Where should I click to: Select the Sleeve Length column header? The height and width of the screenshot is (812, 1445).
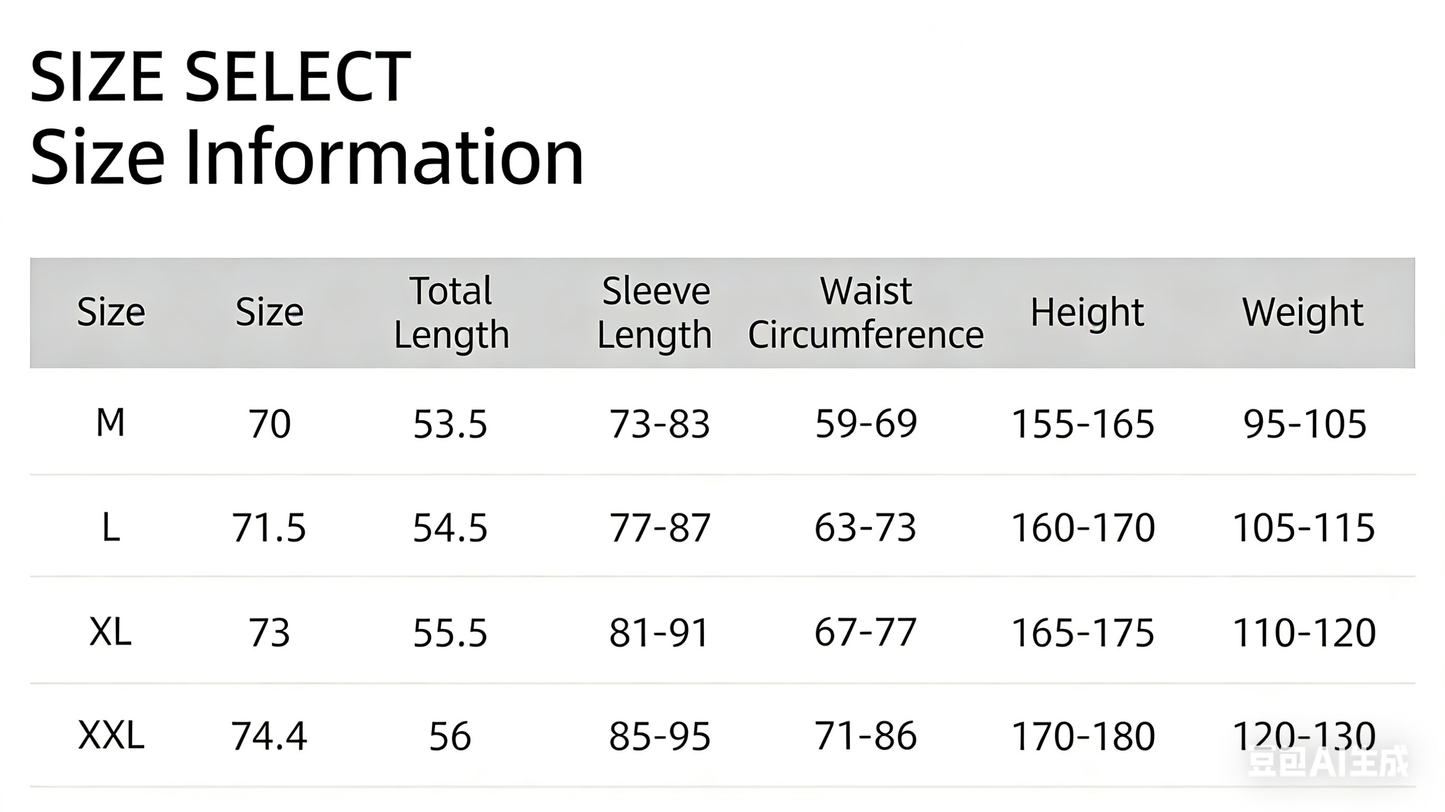(655, 312)
